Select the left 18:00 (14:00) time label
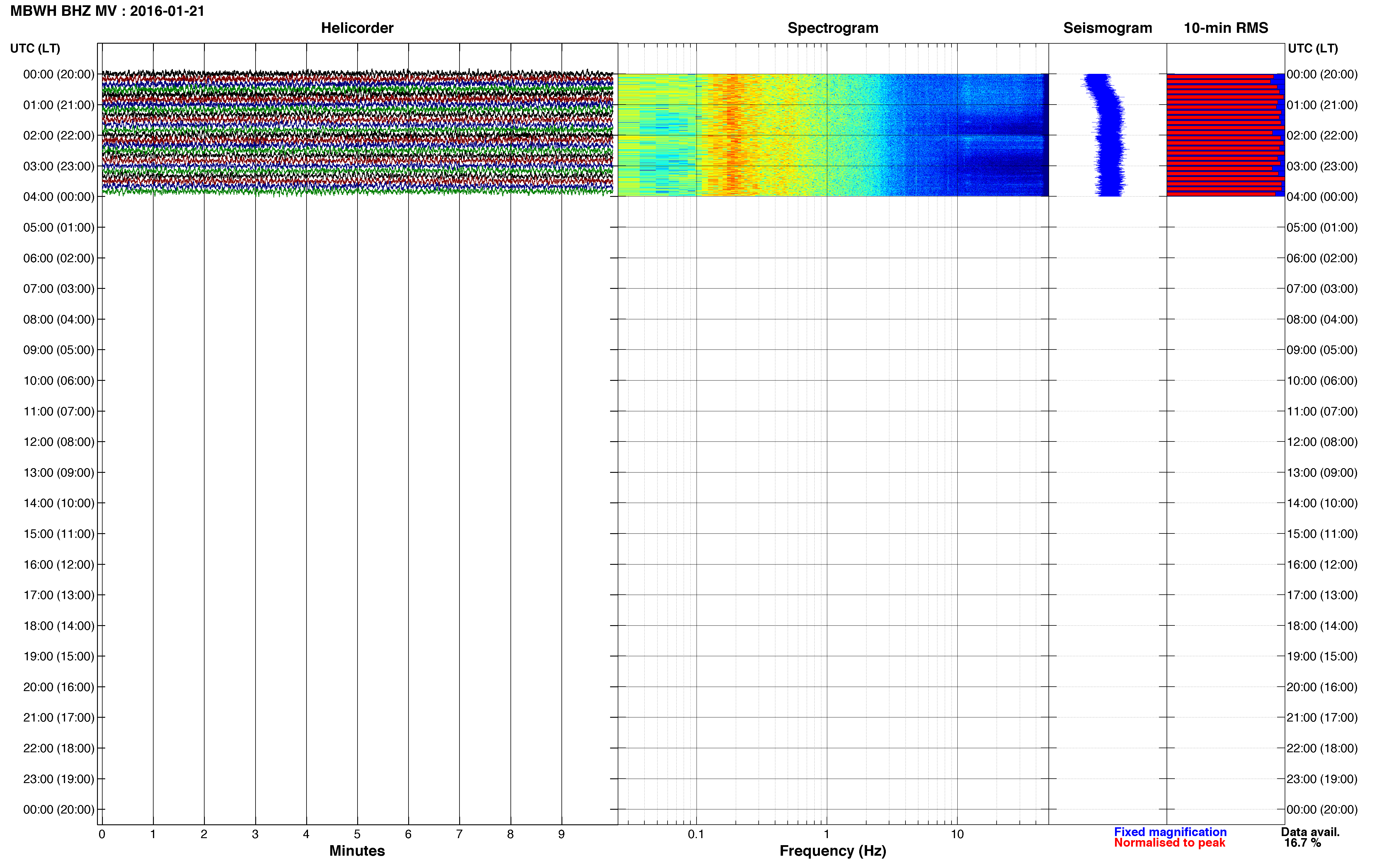 click(59, 626)
